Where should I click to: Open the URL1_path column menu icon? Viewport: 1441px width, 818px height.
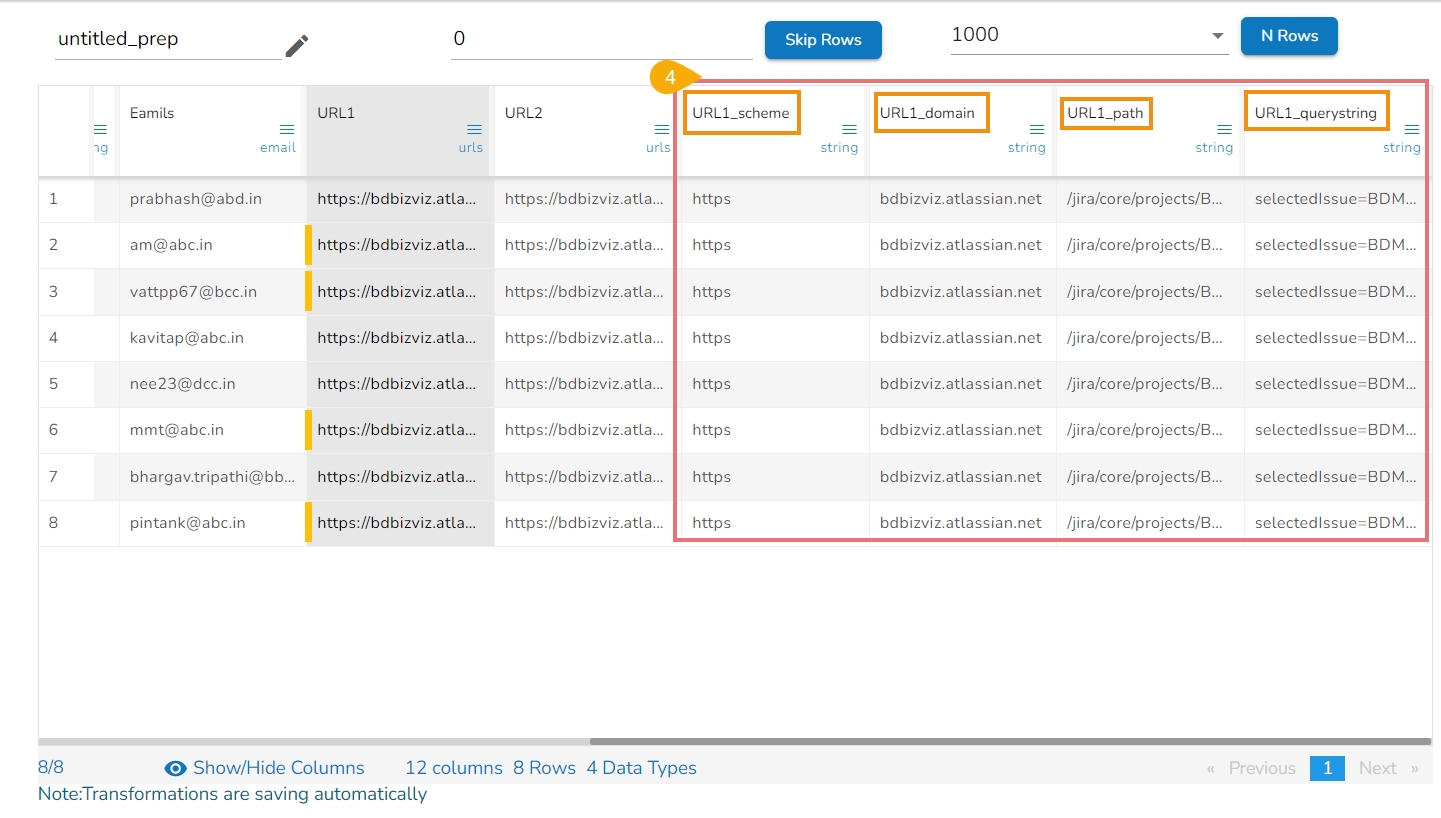pyautogui.click(x=1224, y=130)
